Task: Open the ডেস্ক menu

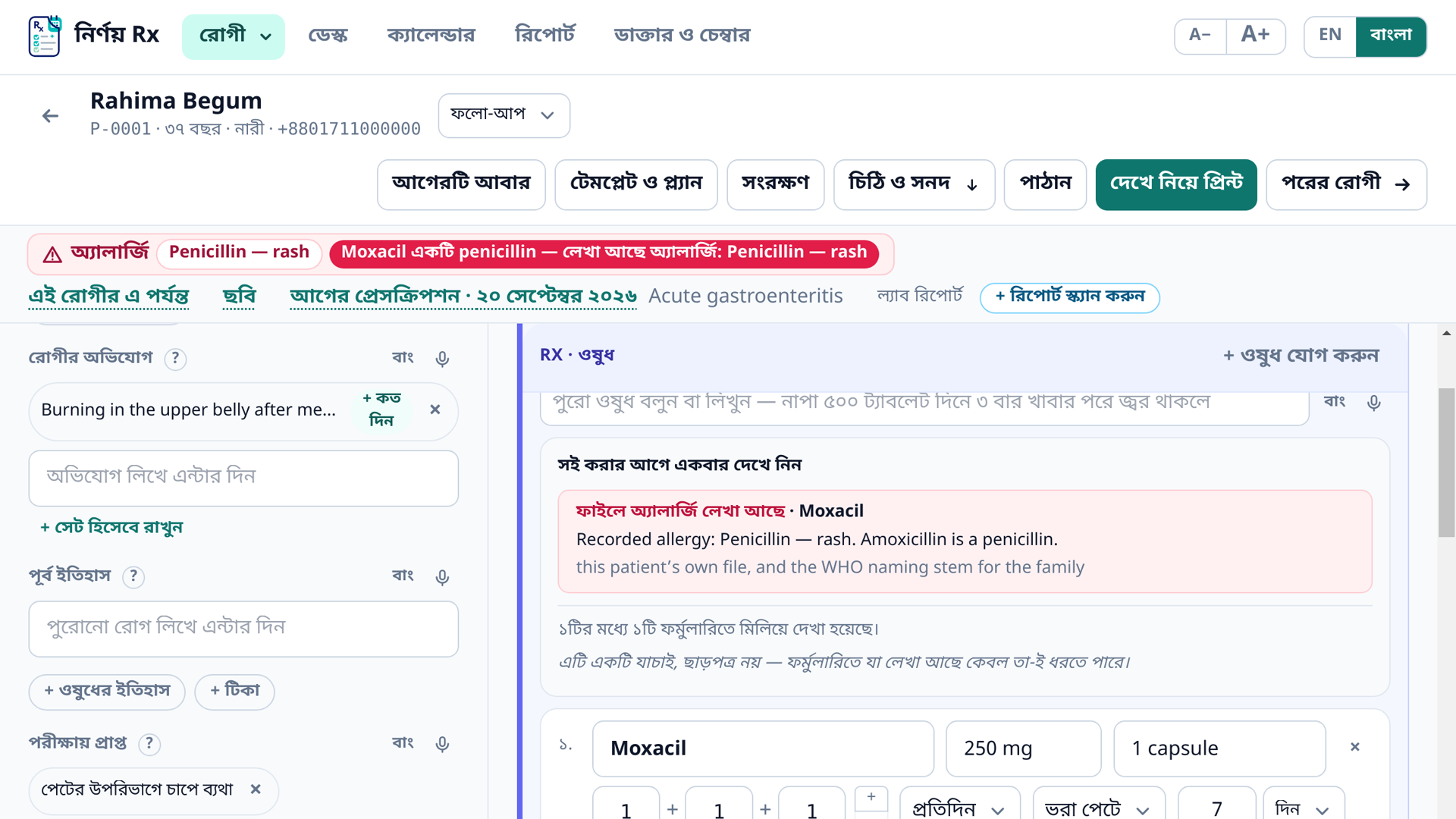Action: click(x=328, y=36)
